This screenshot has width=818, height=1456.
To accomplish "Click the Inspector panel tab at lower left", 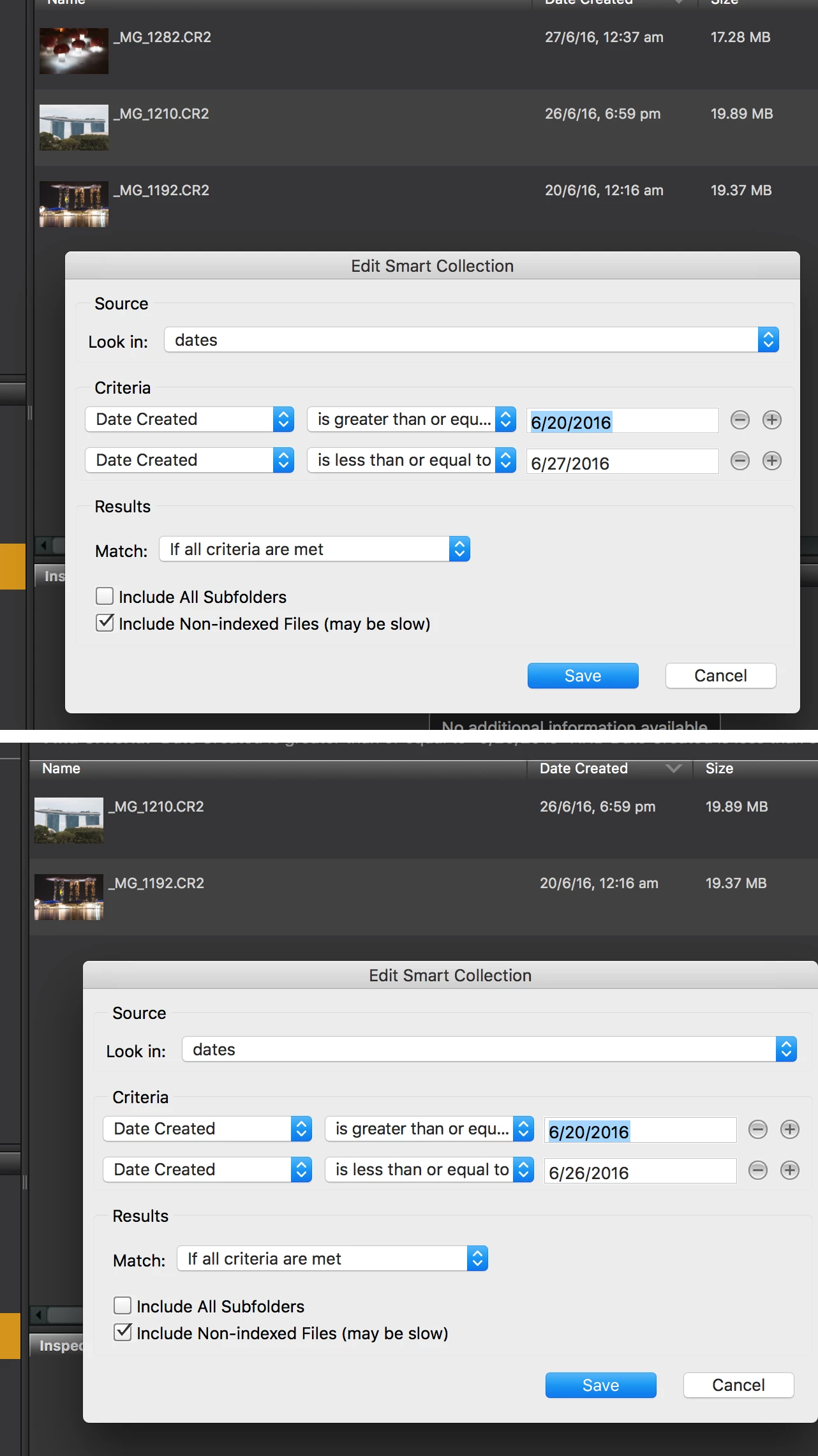I will [x=57, y=1345].
